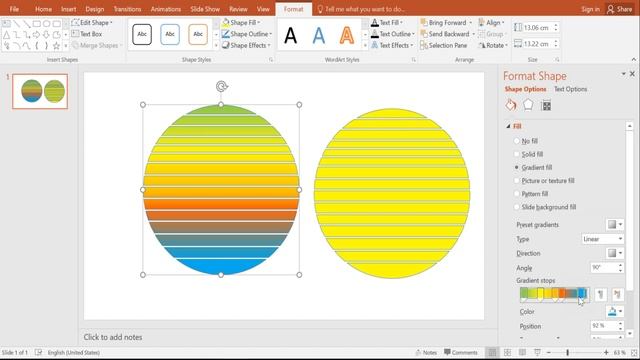Open the Size & Properties icon

pyautogui.click(x=546, y=106)
